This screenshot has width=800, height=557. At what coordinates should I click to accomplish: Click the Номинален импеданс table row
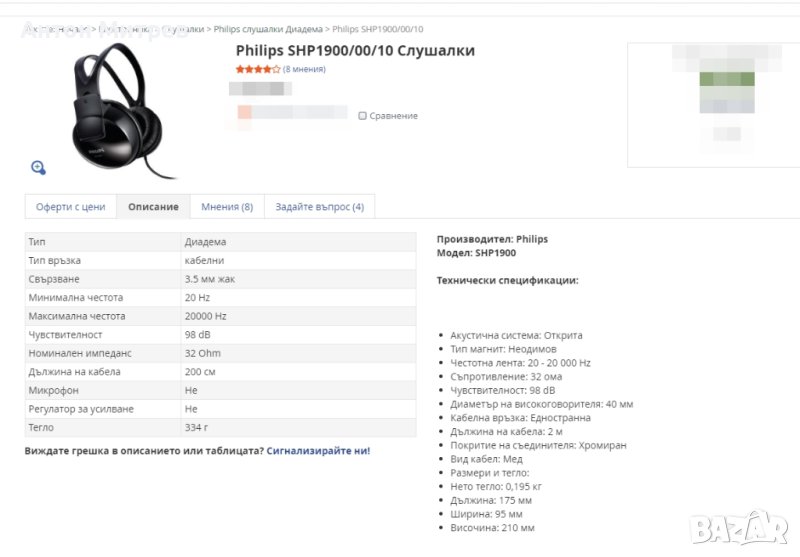tap(220, 353)
